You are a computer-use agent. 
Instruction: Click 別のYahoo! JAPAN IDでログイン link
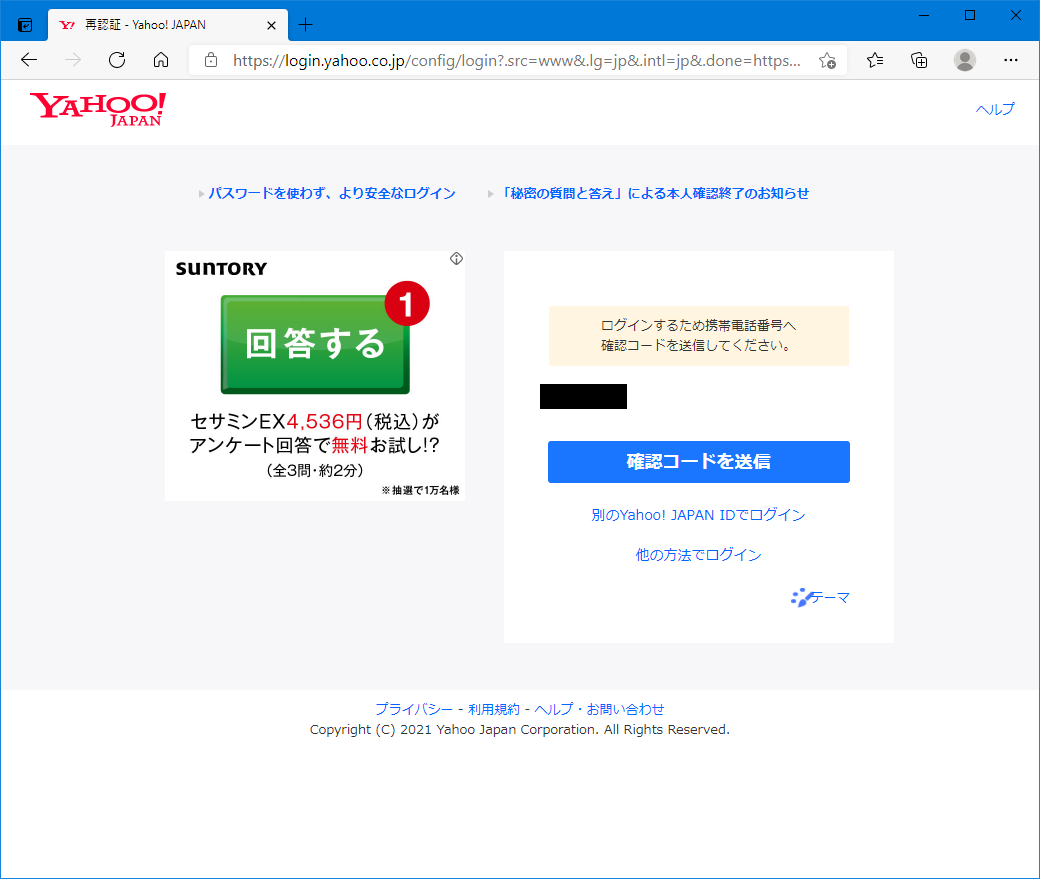point(698,515)
